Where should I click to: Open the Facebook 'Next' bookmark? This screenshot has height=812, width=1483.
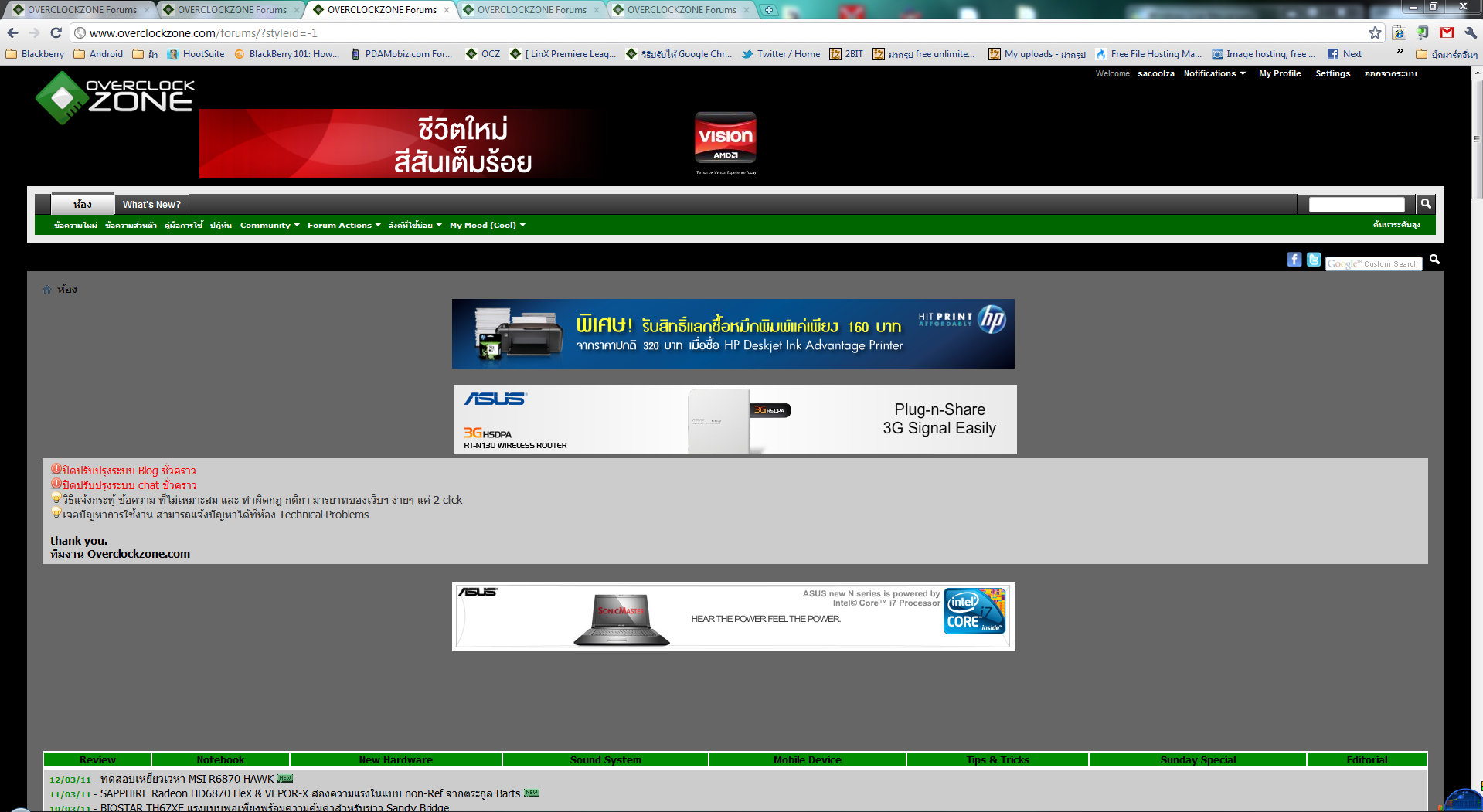pyautogui.click(x=1345, y=54)
